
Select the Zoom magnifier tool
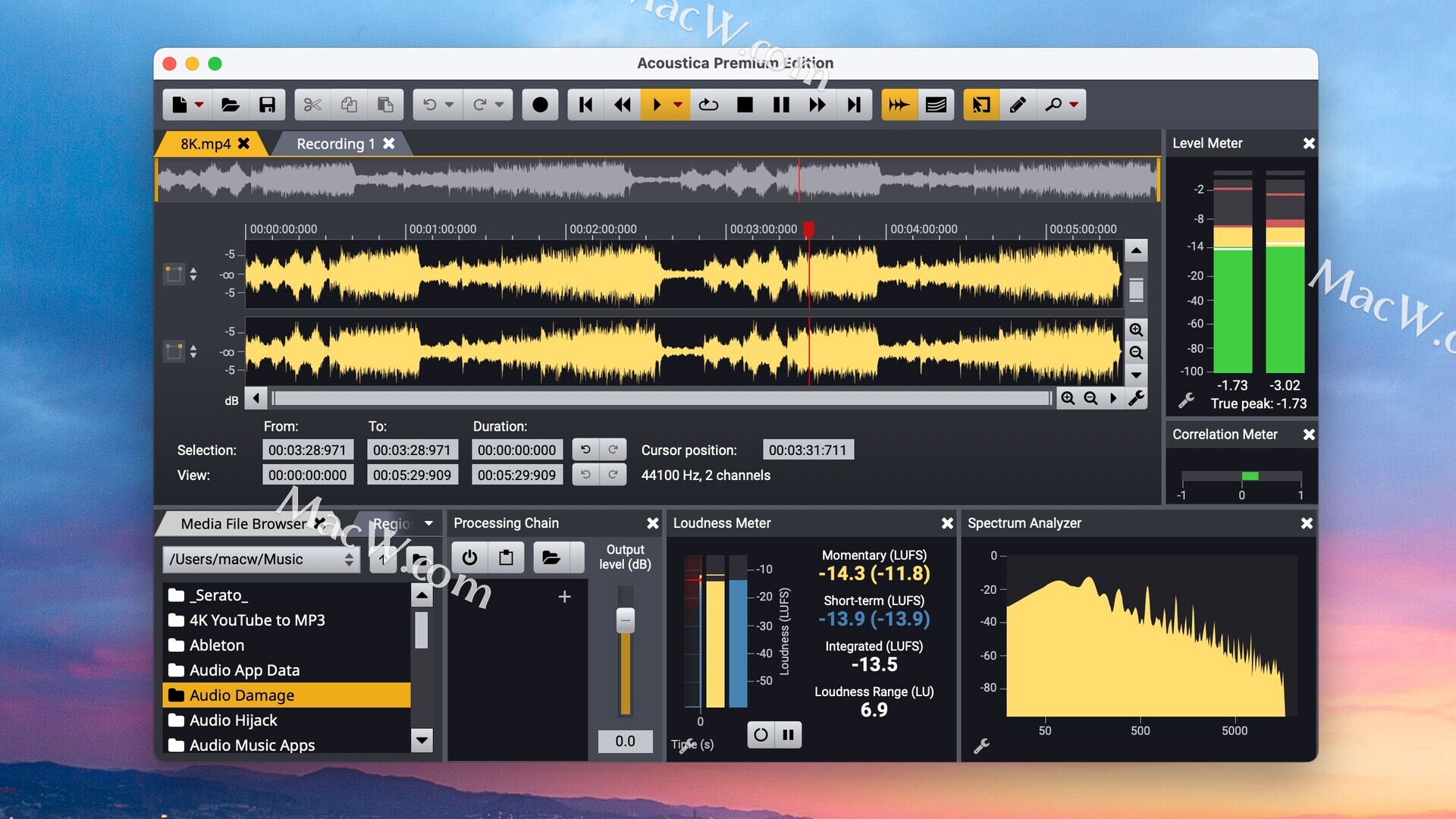pyautogui.click(x=1053, y=105)
